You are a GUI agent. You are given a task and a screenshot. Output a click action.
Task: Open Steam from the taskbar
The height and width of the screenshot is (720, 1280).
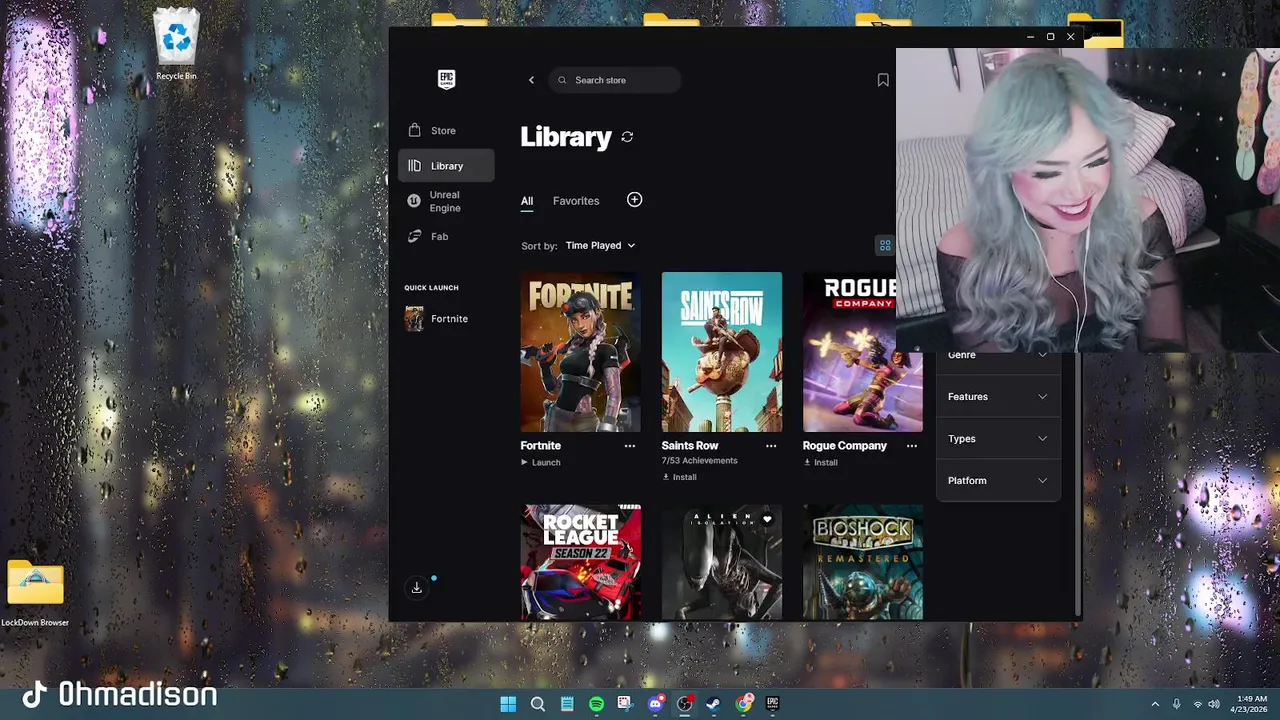(714, 704)
